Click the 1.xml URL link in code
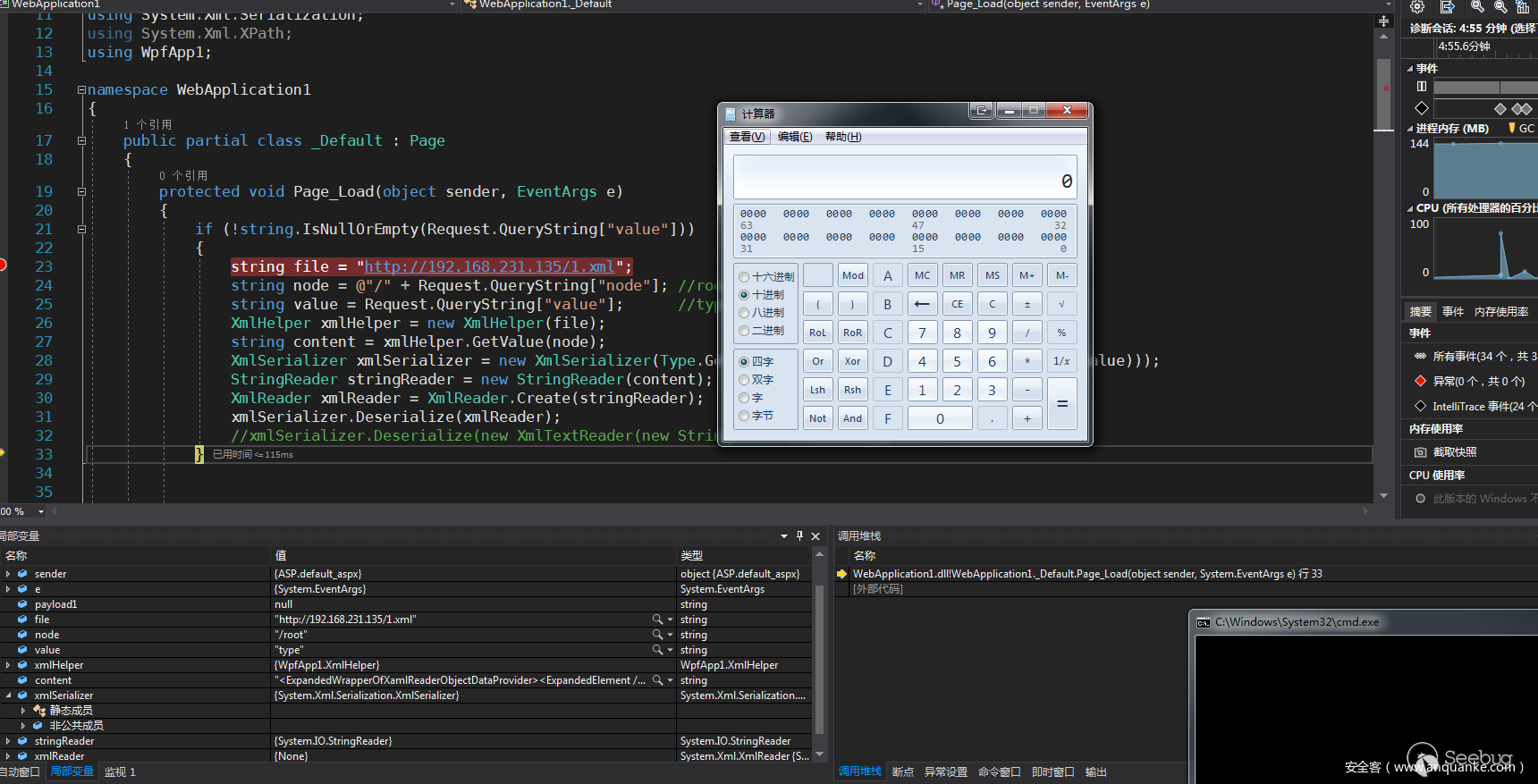The height and width of the screenshot is (784, 1538). click(x=489, y=266)
